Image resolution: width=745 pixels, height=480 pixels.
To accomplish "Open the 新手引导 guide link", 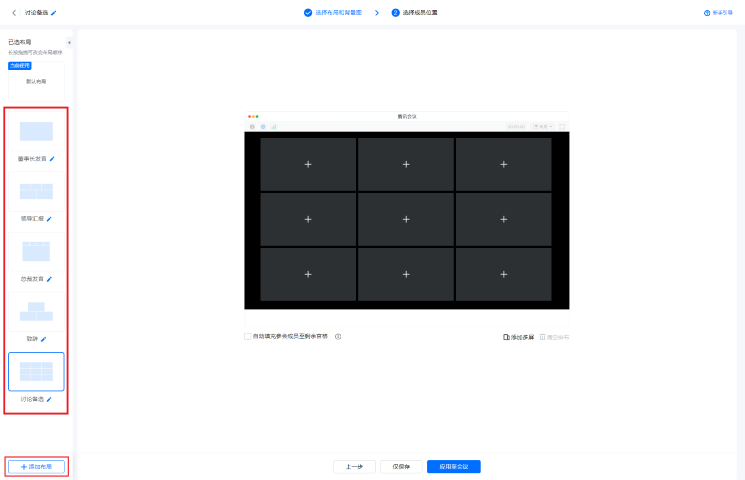I will (x=718, y=13).
